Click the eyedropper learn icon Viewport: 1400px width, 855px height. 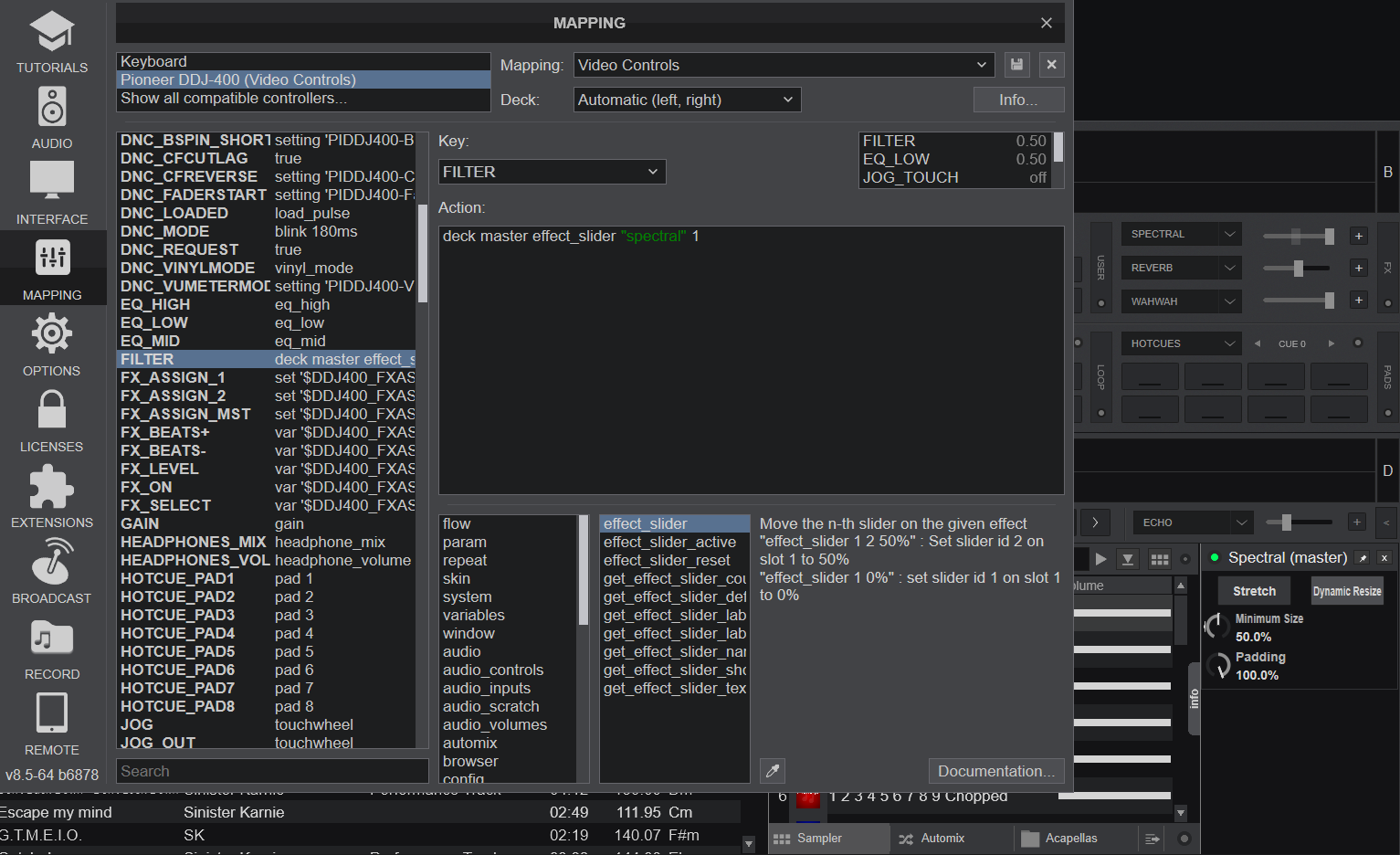[773, 771]
